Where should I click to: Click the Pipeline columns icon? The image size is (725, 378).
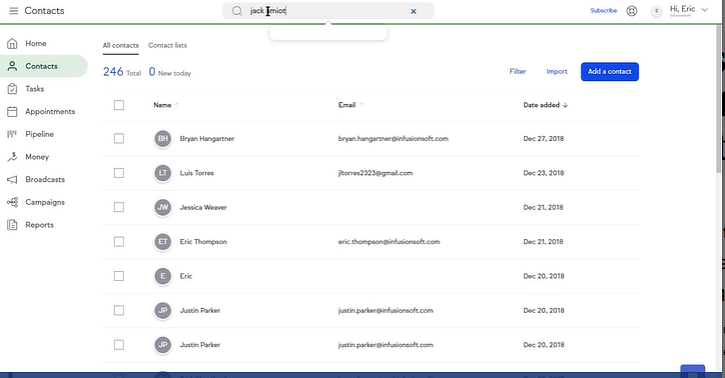pyautogui.click(x=12, y=134)
